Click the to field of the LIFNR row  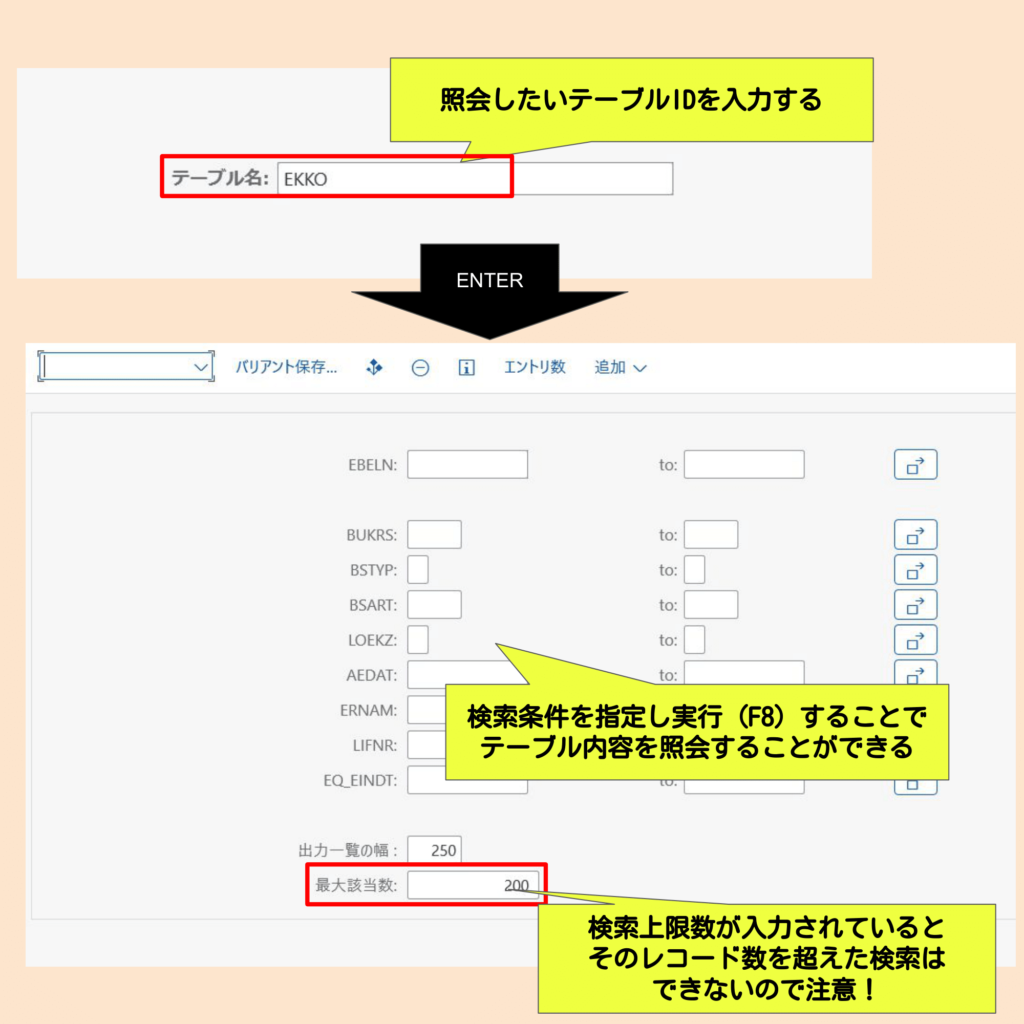point(743,743)
